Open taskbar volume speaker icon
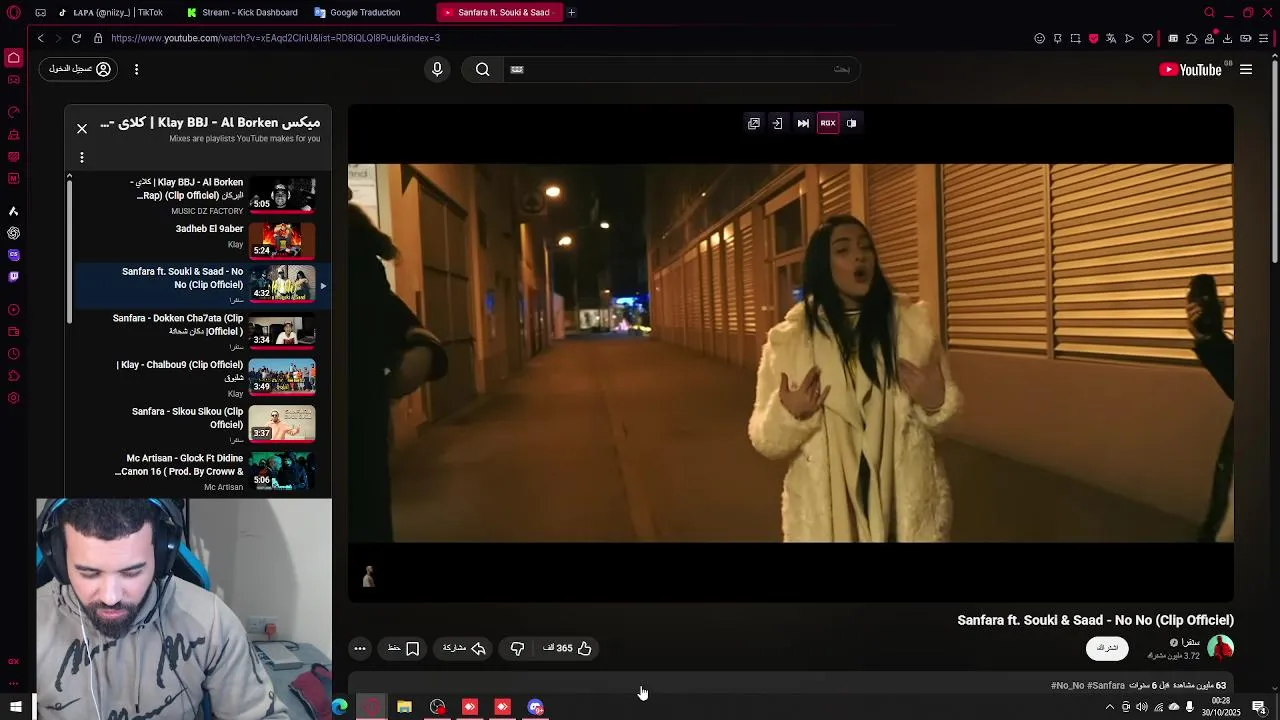 [x=1142, y=707]
